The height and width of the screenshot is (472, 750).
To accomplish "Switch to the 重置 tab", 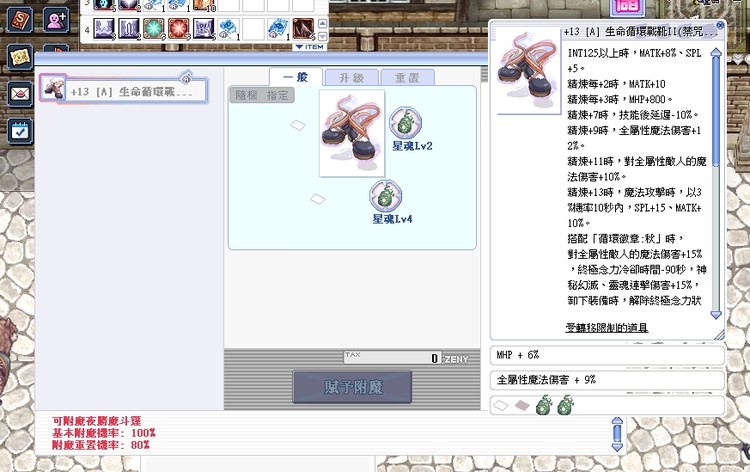I will [x=408, y=78].
